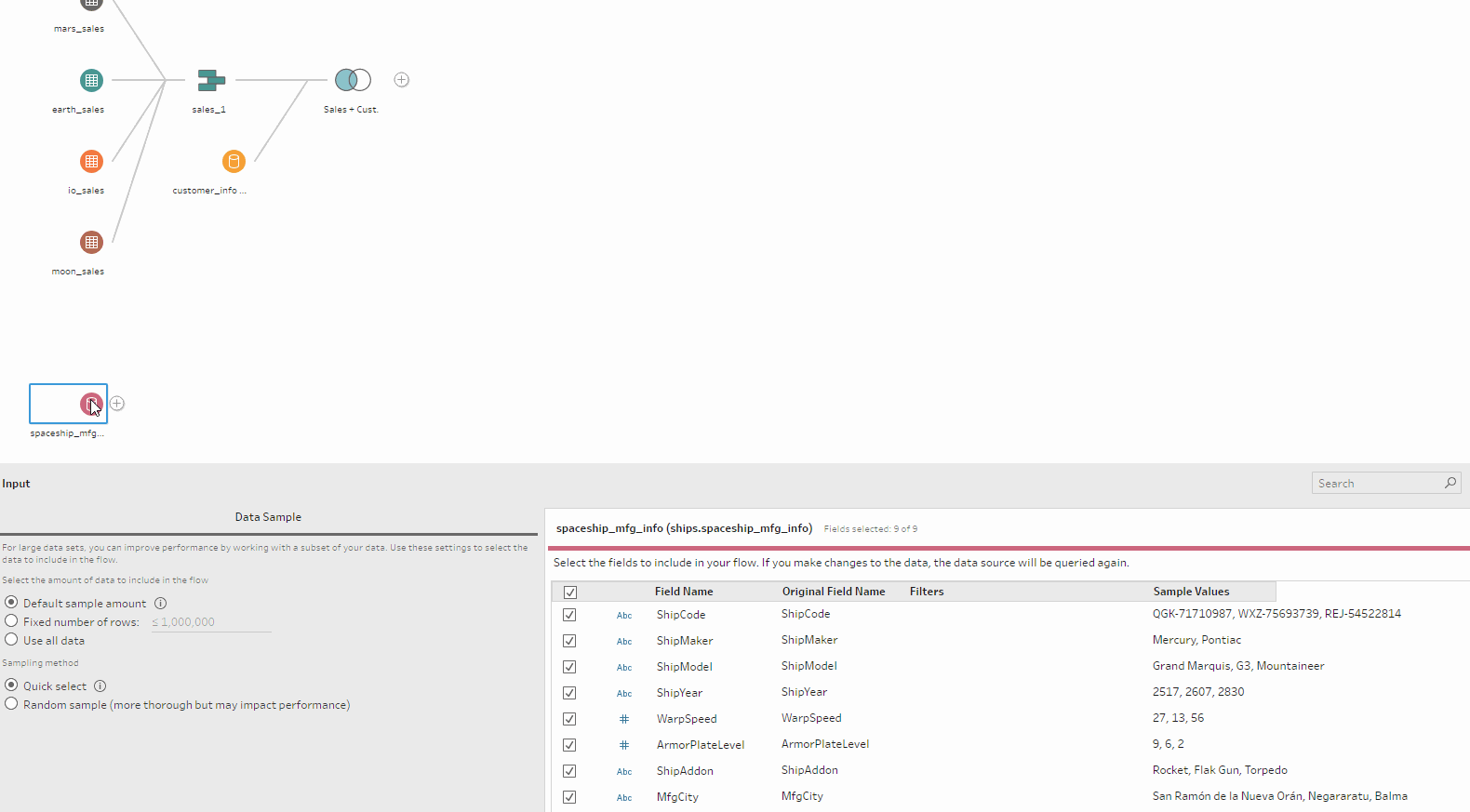Sort by the Field Name column header

coord(684,592)
